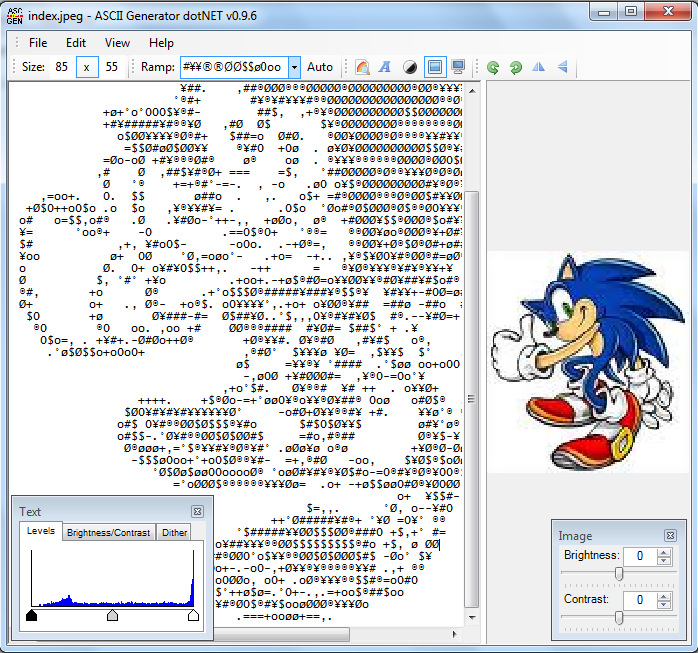Flip image vertically with blue triangles icon

pyautogui.click(x=563, y=67)
